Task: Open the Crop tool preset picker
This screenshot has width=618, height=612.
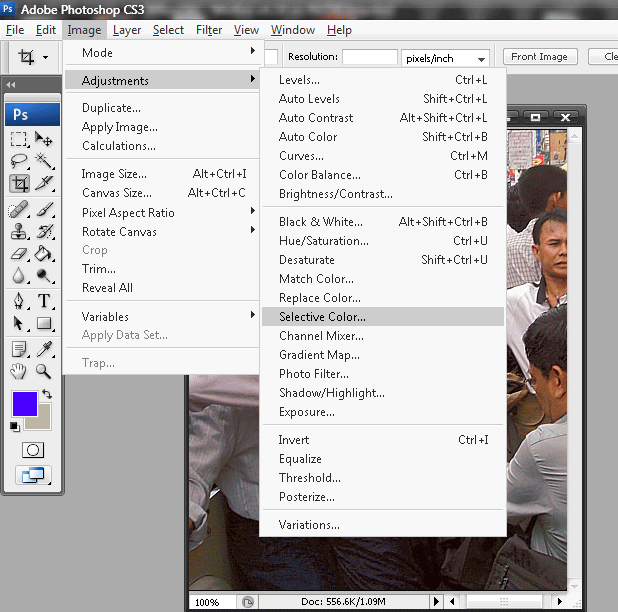Action: (46, 58)
